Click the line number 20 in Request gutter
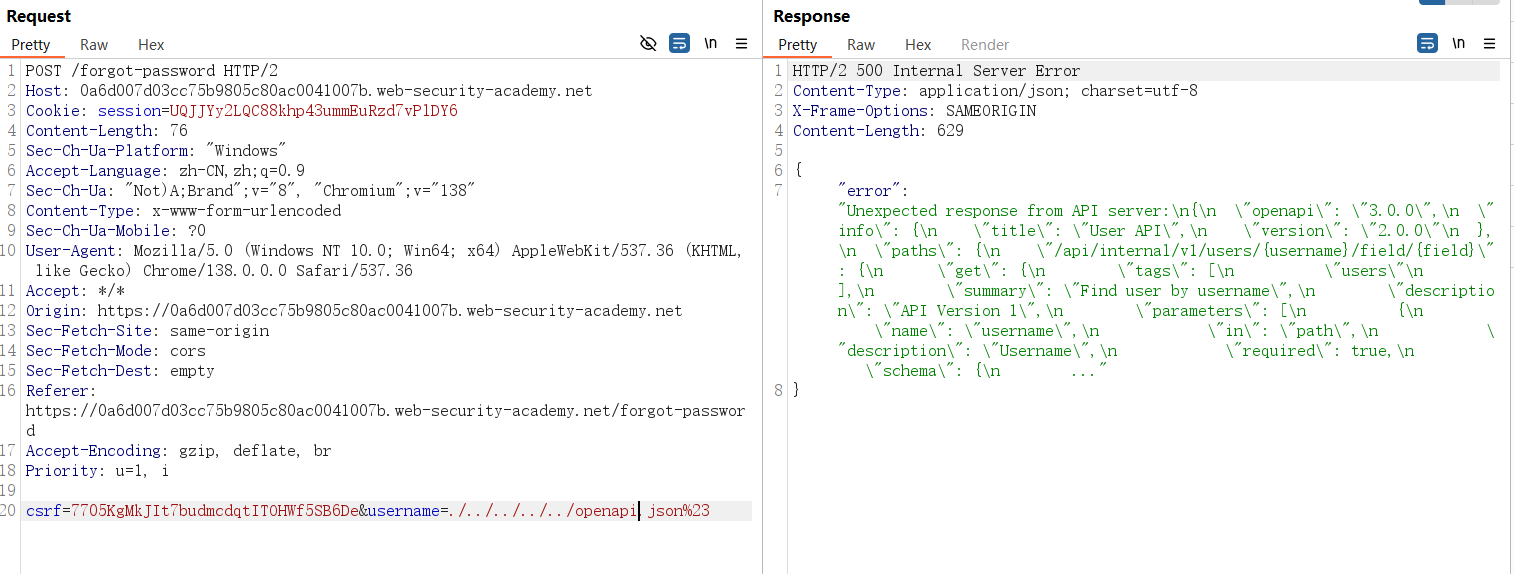This screenshot has height=574, width=1514. [10, 511]
